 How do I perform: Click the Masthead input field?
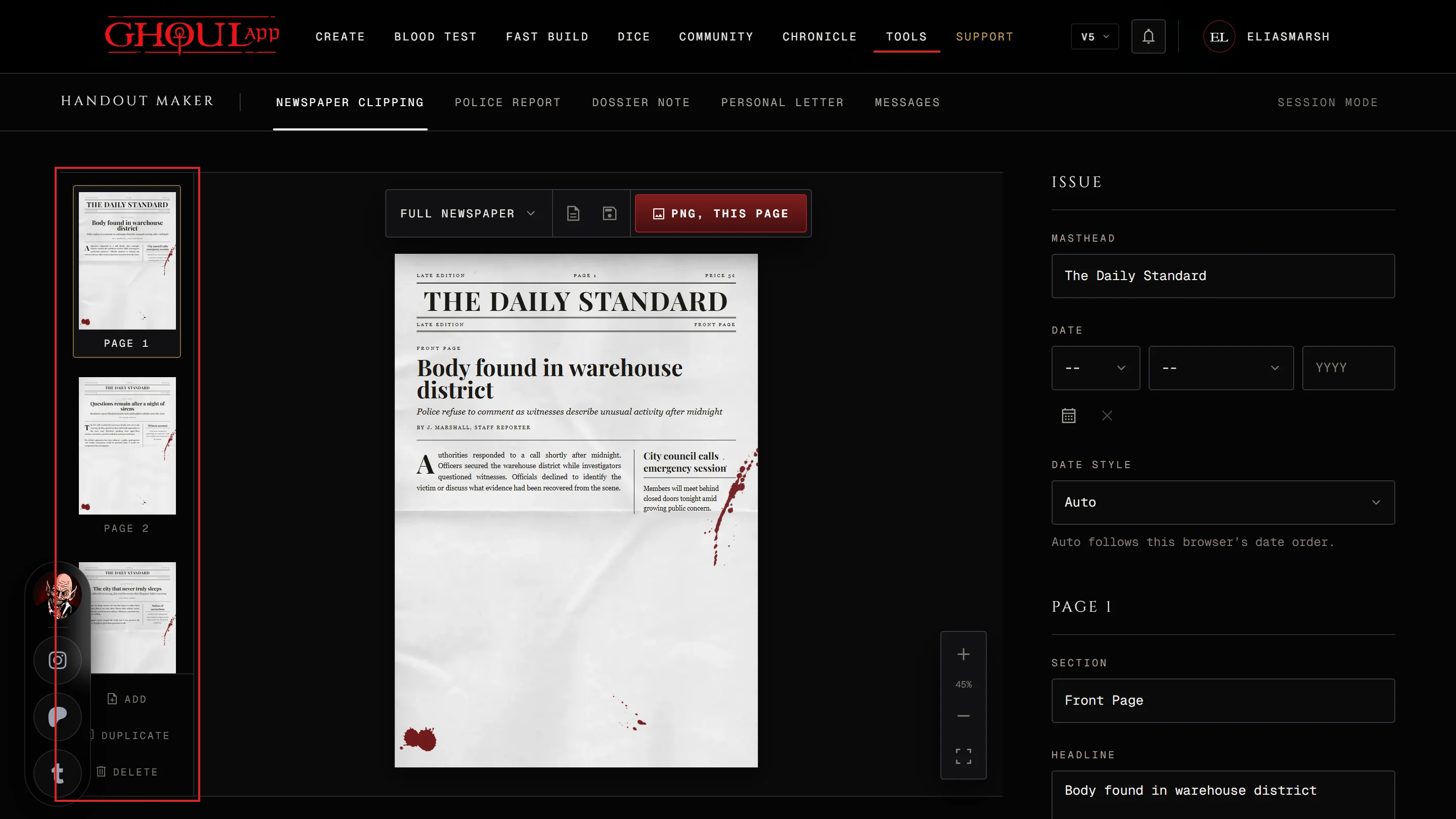click(1222, 275)
